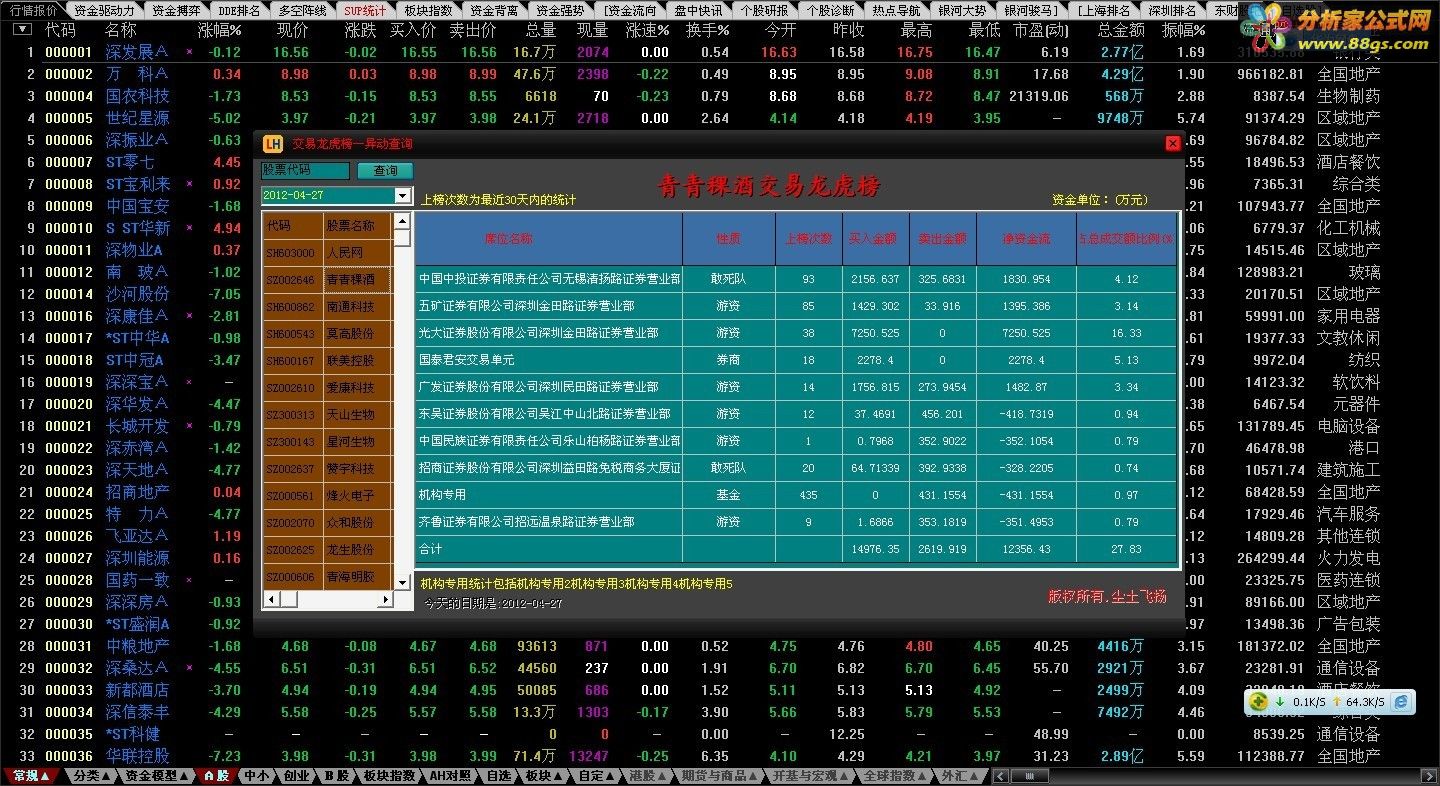Click the 合计 total row
This screenshot has height=786, width=1440.
click(x=796, y=549)
